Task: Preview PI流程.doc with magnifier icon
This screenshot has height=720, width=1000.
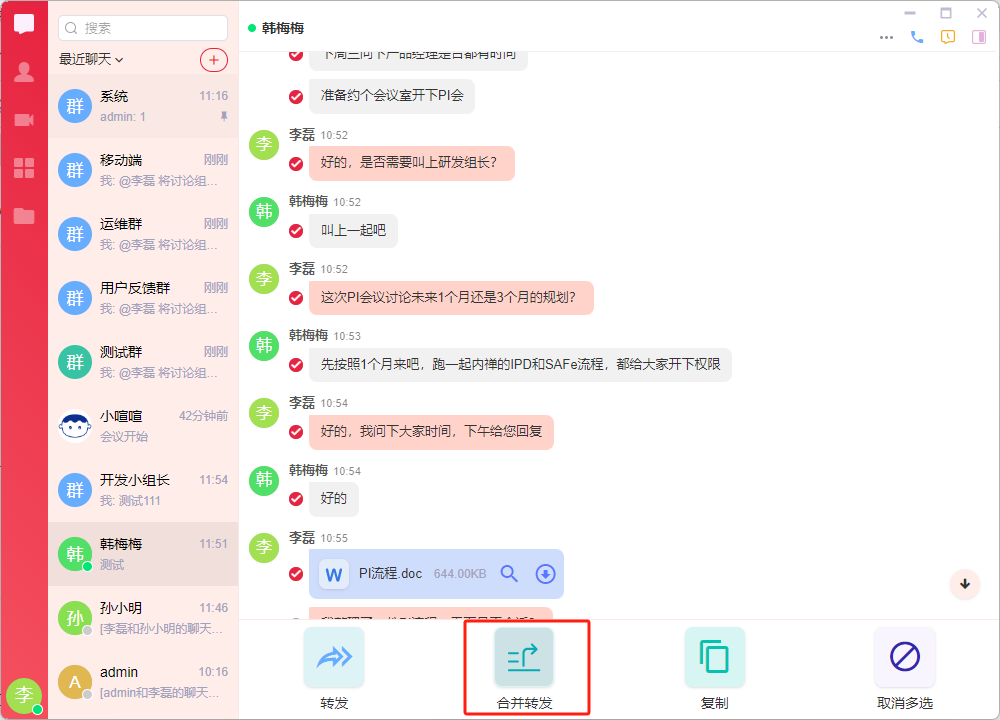Action: pos(509,574)
